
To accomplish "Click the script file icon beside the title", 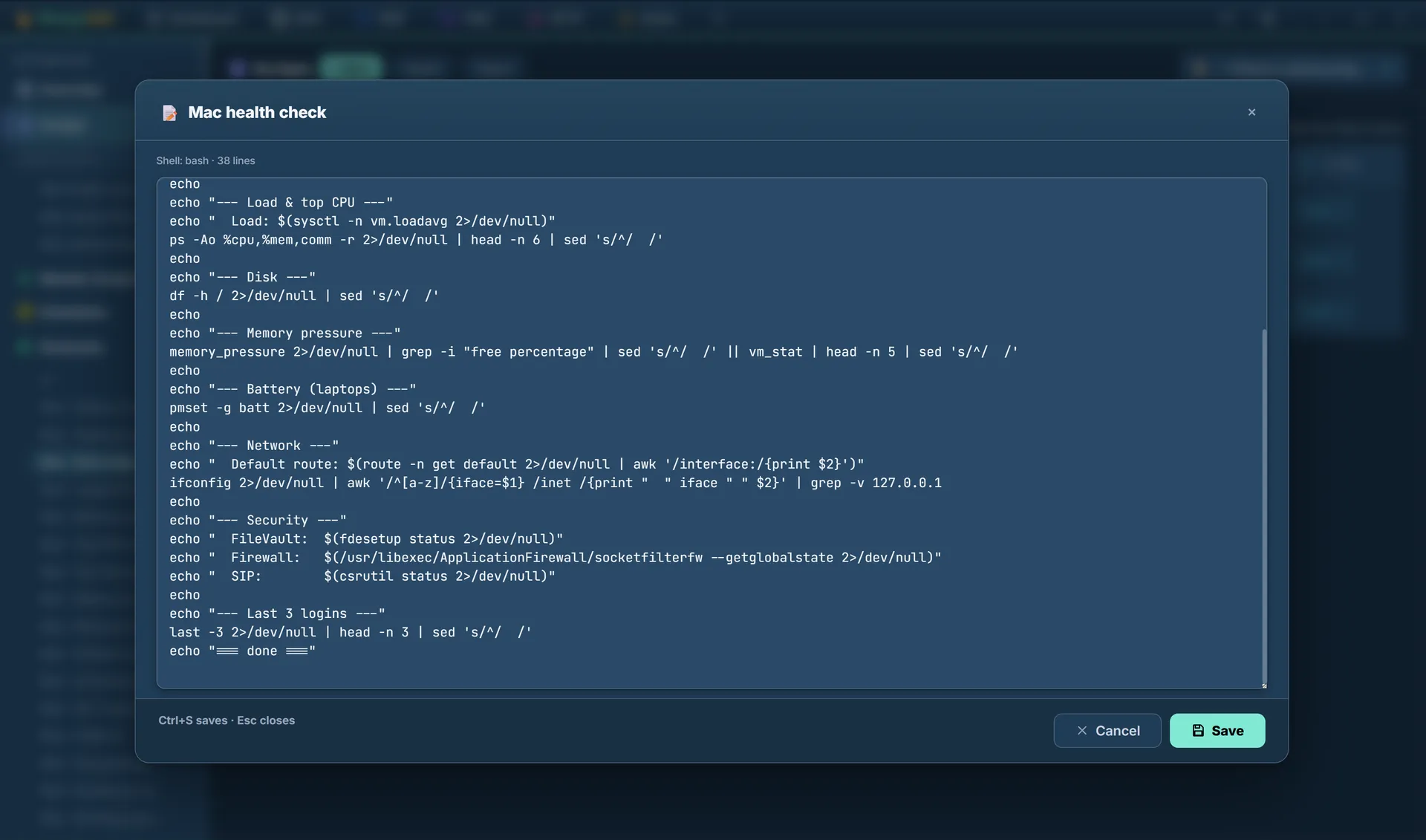I will click(169, 113).
